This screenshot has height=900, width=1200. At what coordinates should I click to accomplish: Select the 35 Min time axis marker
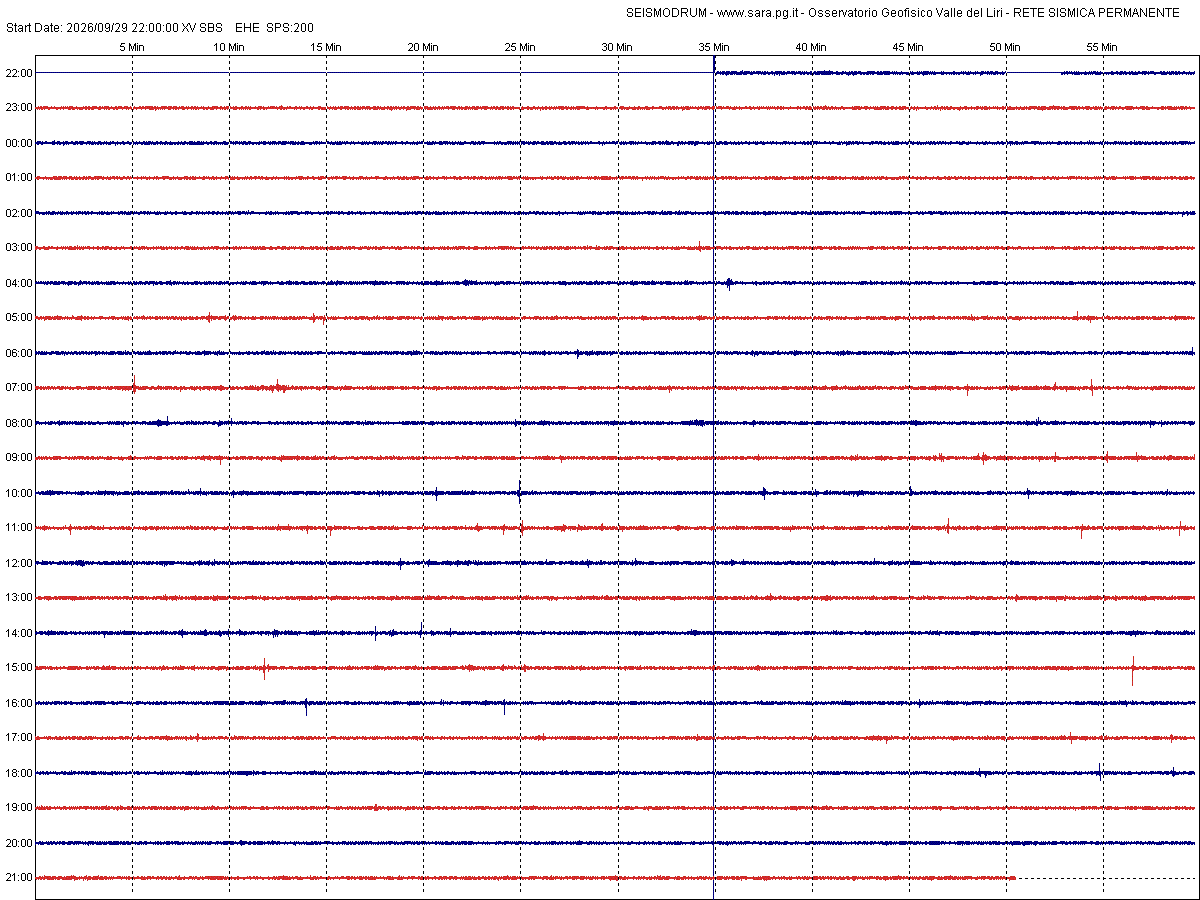(714, 47)
